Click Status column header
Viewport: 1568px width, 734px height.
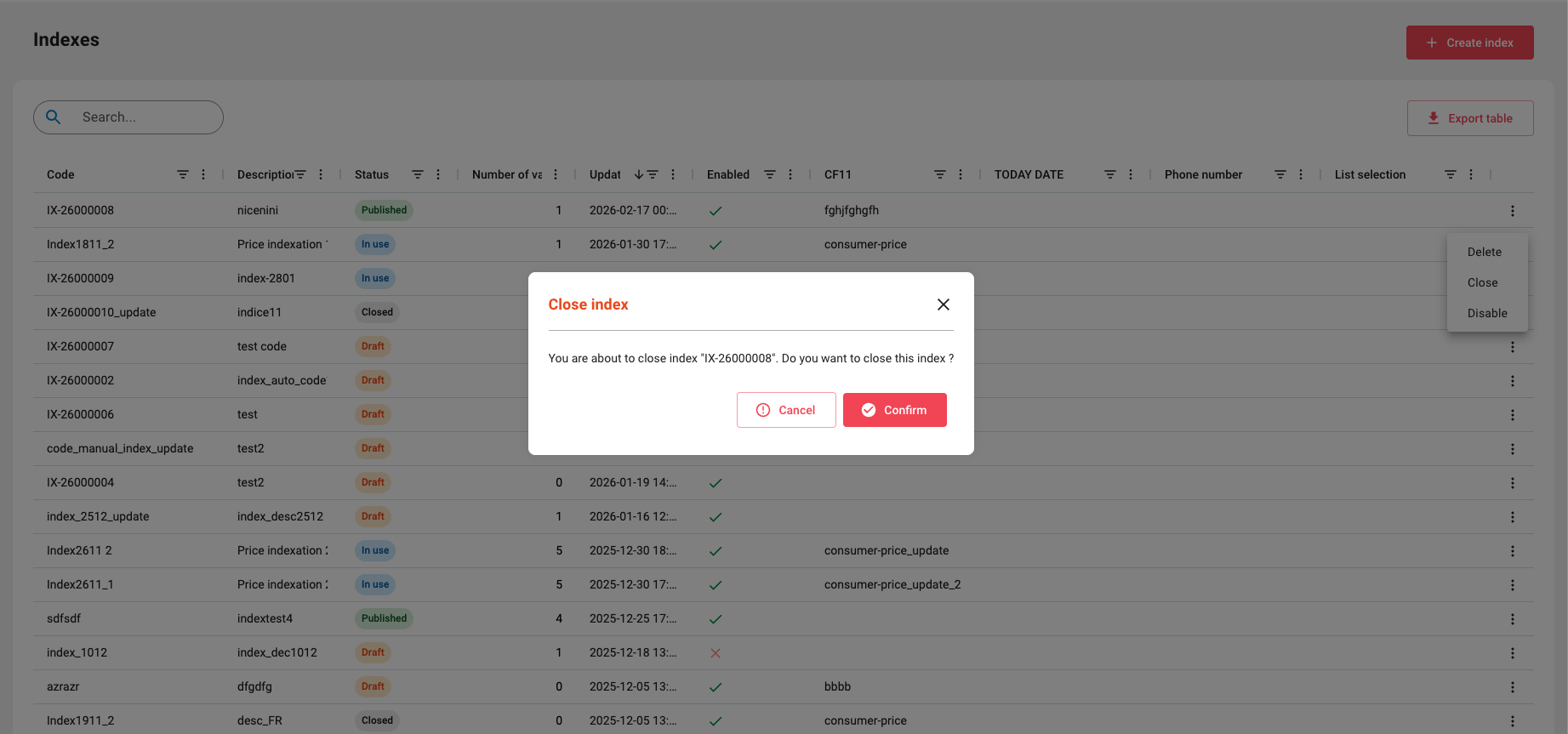click(x=372, y=174)
